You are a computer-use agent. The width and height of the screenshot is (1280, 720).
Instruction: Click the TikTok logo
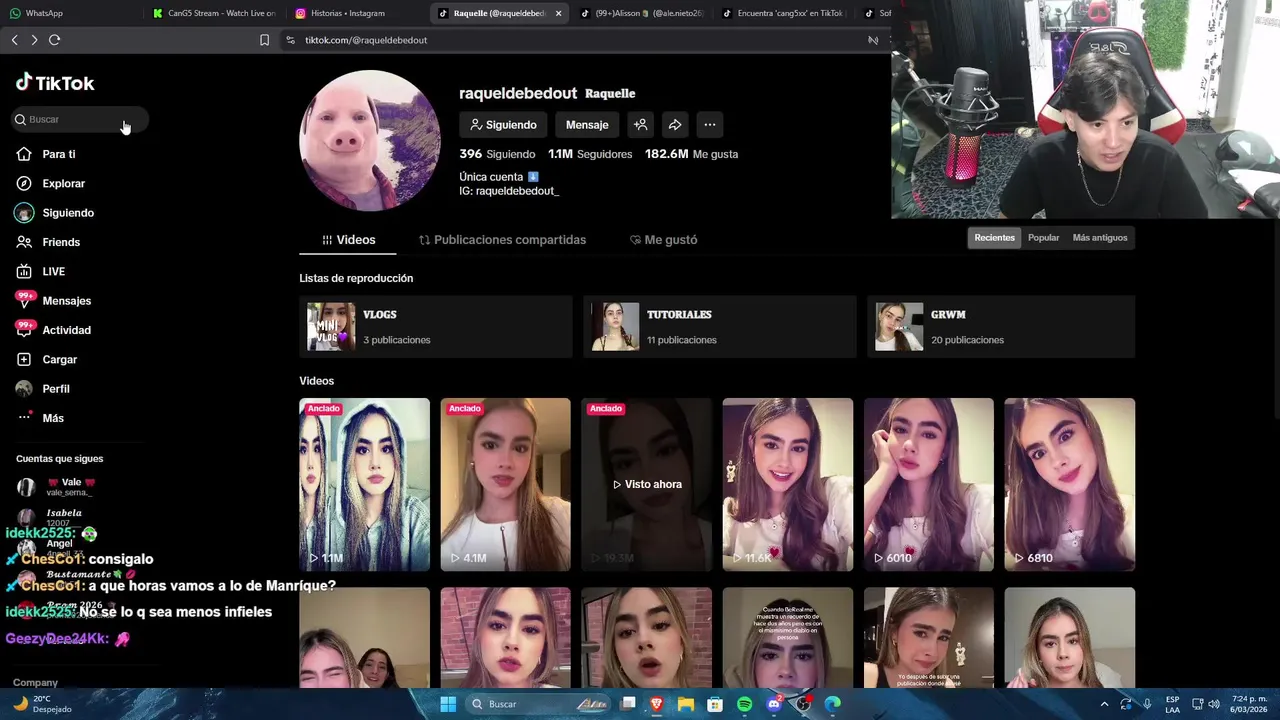(55, 83)
